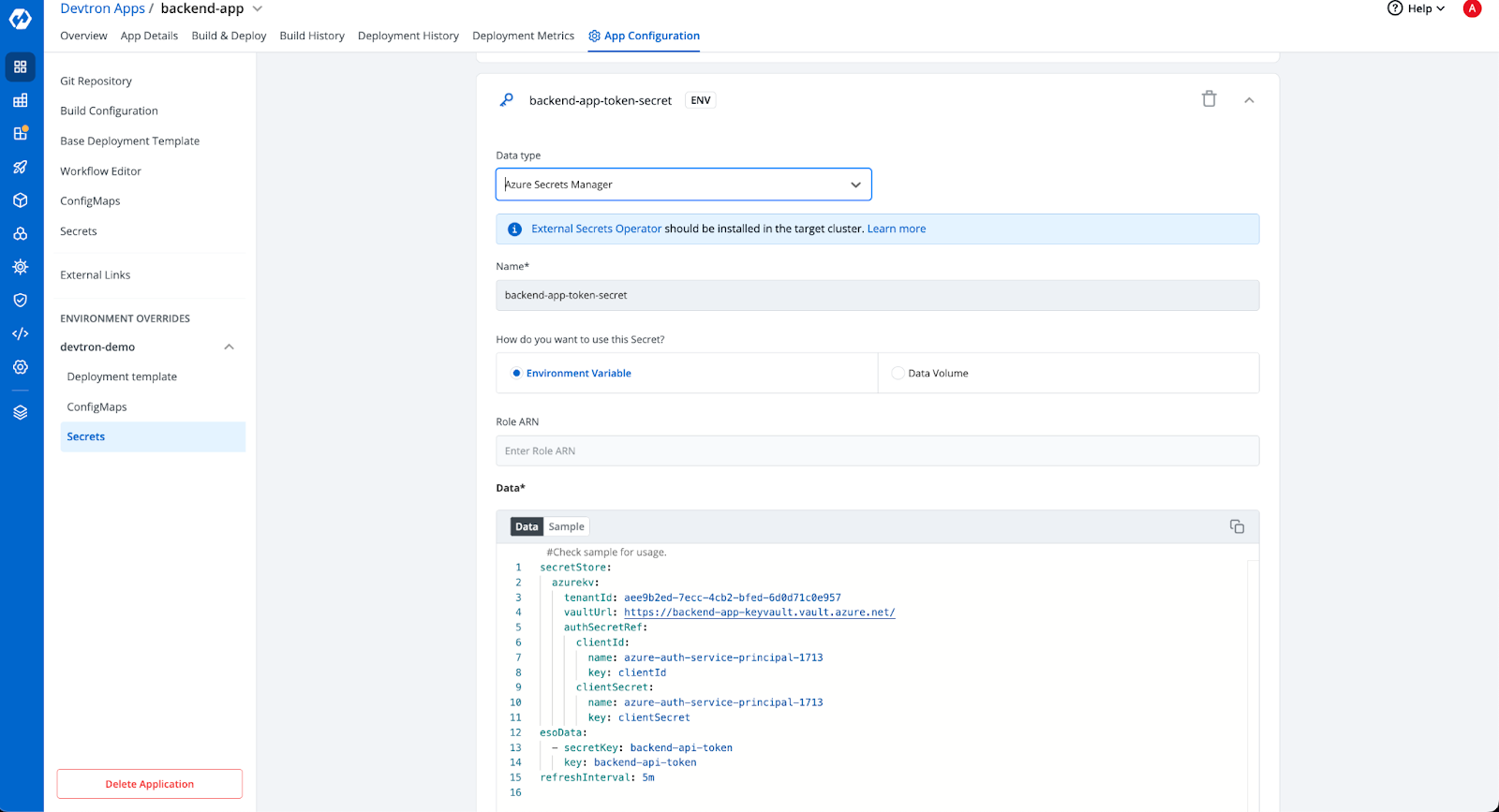Screen dimensions: 1499x812
Task: Open the shield Security sidebar icon
Action: coord(21,301)
